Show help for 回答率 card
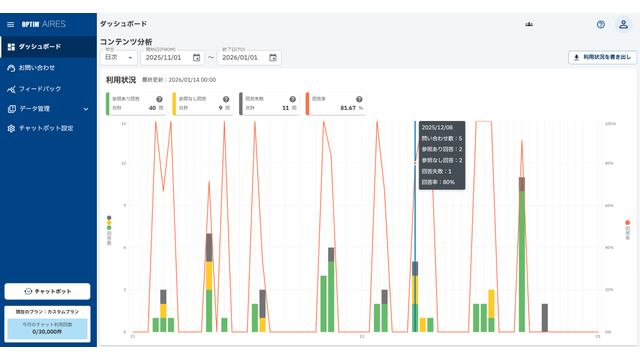Screen dimensions: 640x360 click(359, 99)
